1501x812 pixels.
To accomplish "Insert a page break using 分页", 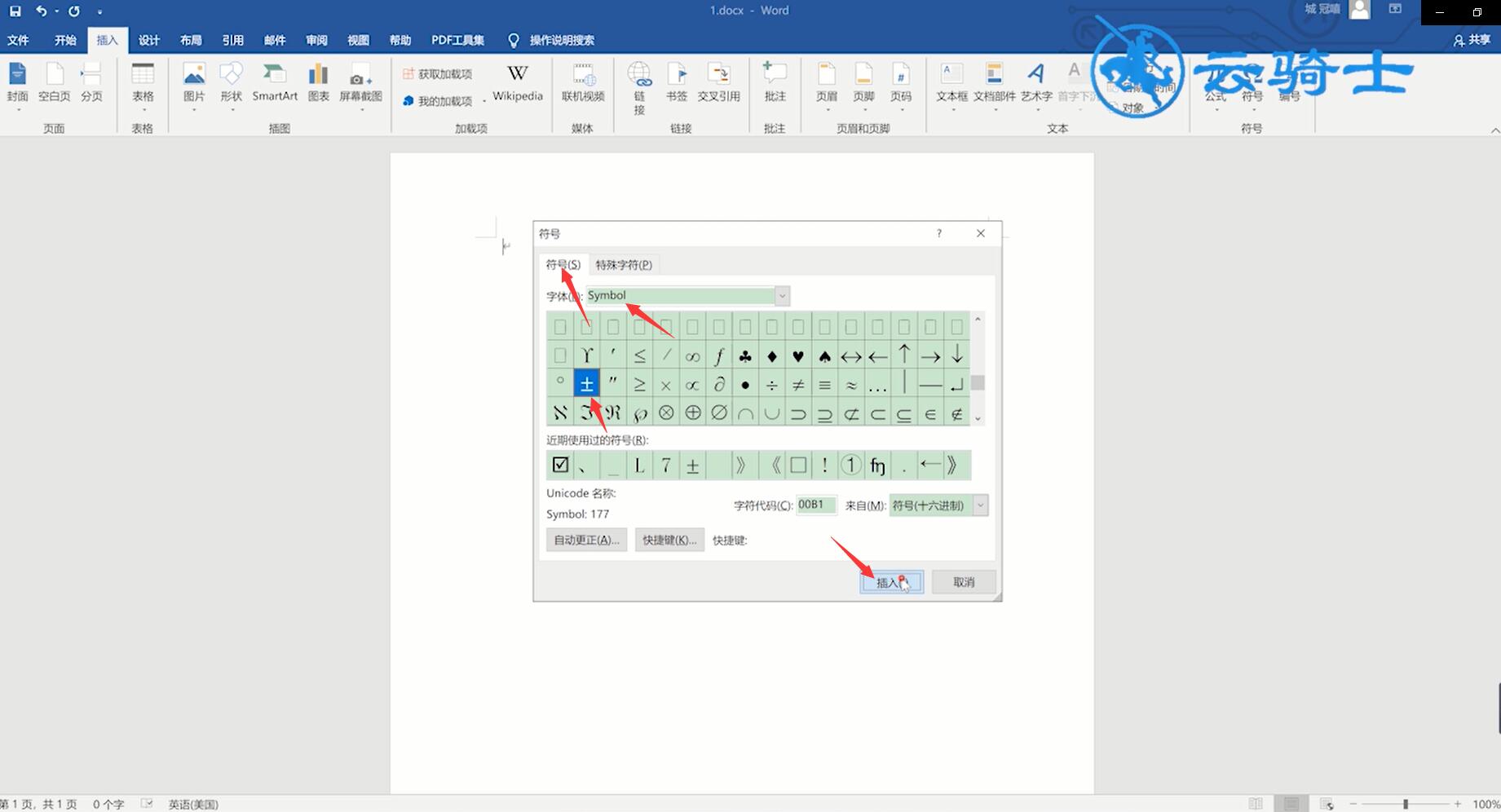I will click(x=91, y=83).
